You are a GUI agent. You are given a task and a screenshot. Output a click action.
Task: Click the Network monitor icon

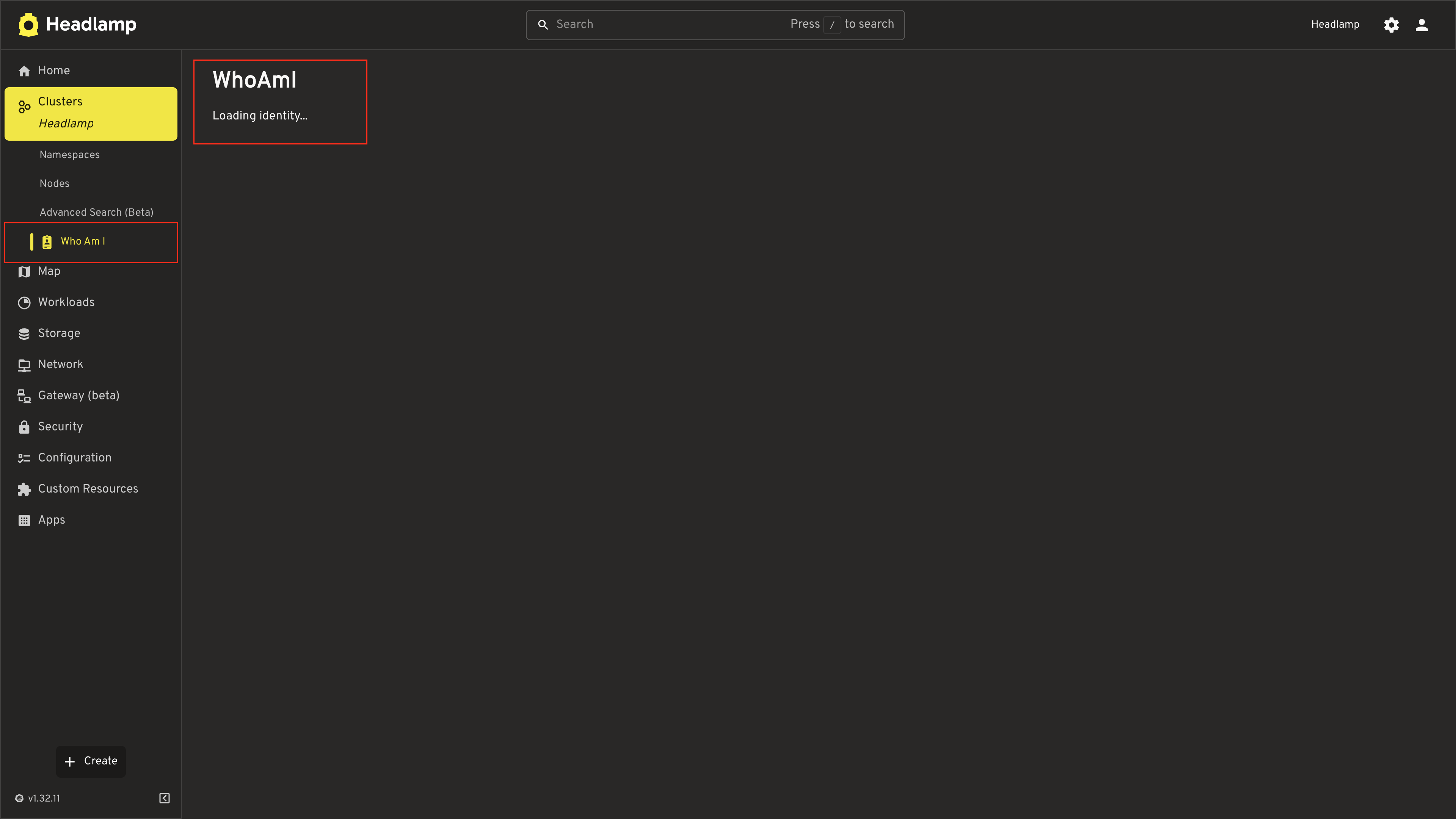(x=24, y=364)
